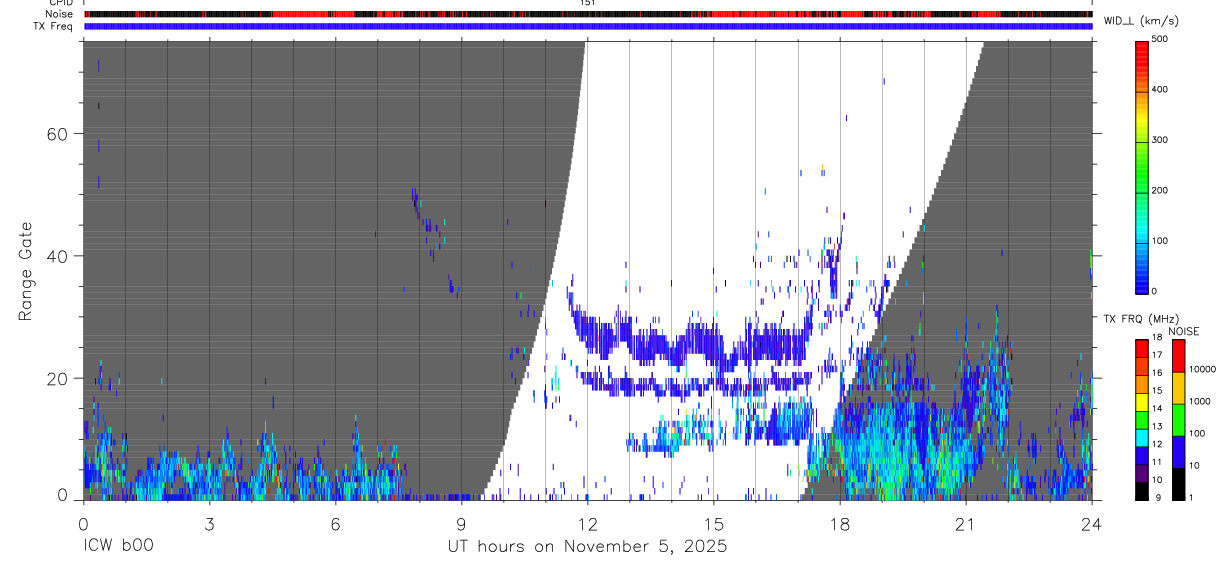This screenshot has height=567, width=1228.
Task: Click the 10000 tick on NOISE legend
Action: 1202,369
